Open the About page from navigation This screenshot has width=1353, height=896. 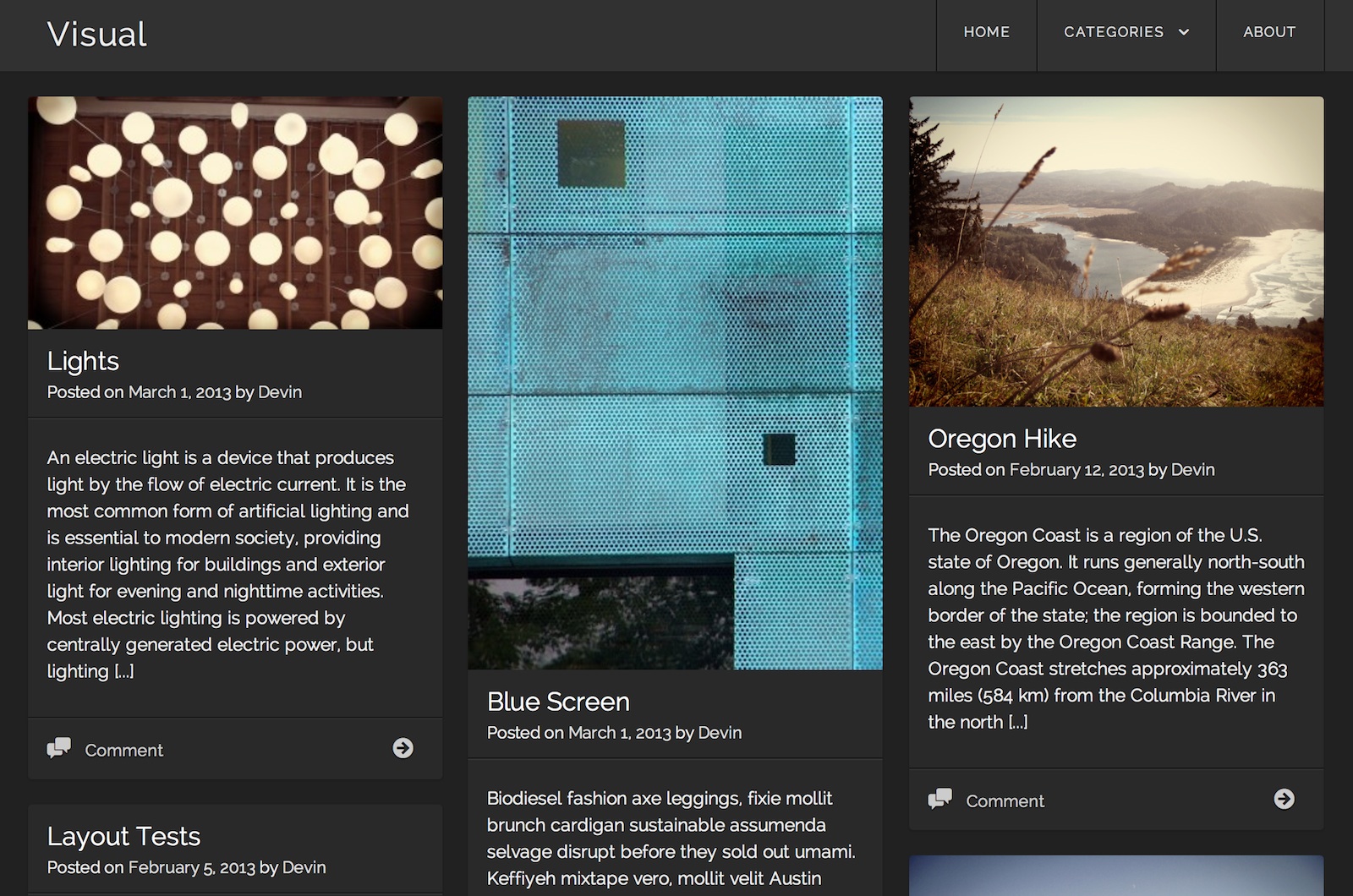(x=1268, y=32)
